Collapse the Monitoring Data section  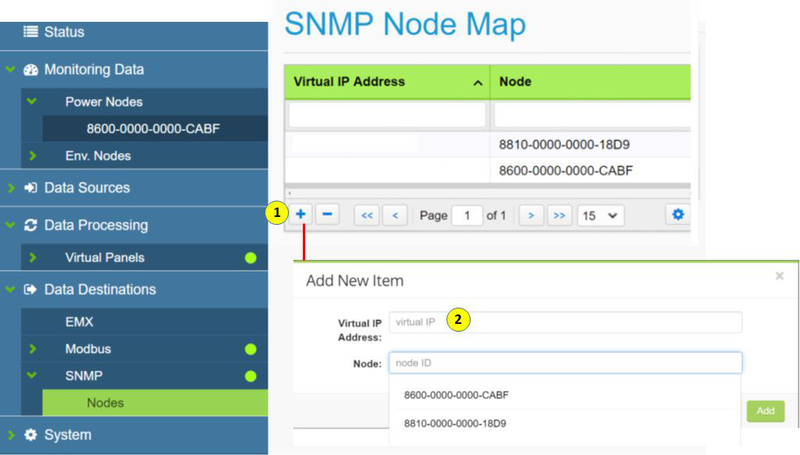[x=10, y=70]
